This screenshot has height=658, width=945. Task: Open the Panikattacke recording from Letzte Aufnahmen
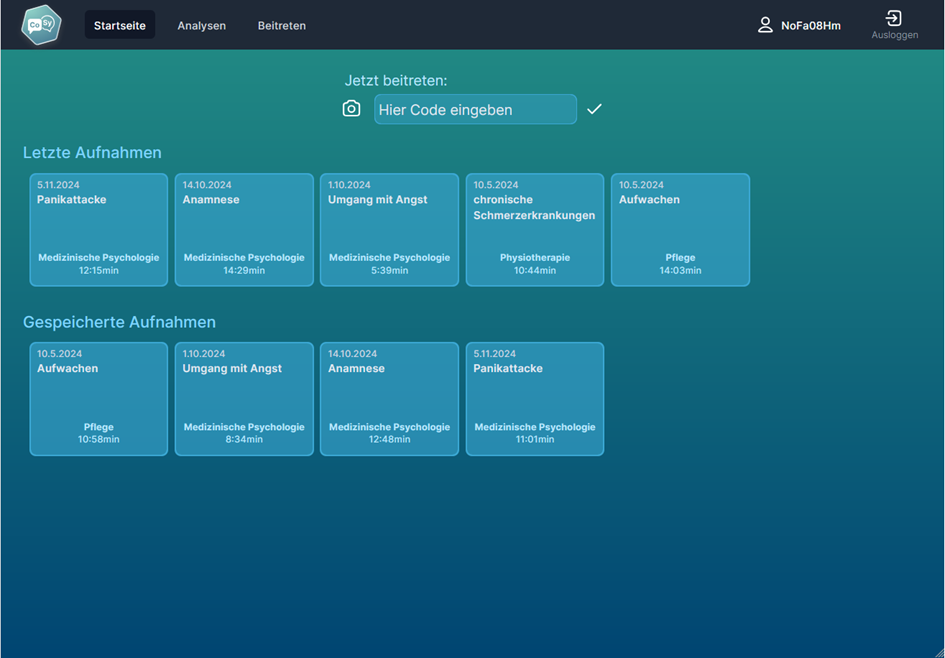98,230
